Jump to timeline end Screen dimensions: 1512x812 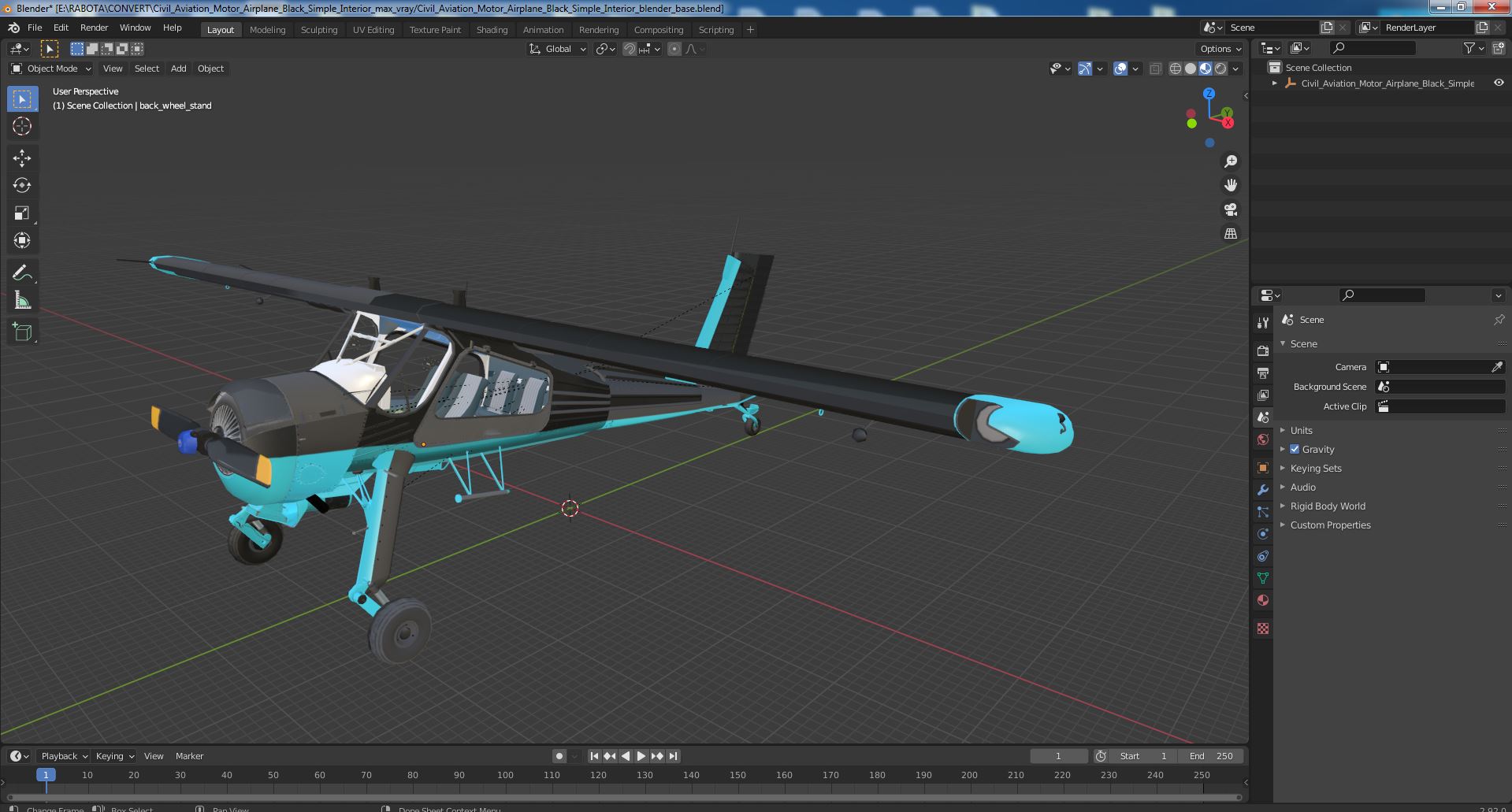point(673,756)
